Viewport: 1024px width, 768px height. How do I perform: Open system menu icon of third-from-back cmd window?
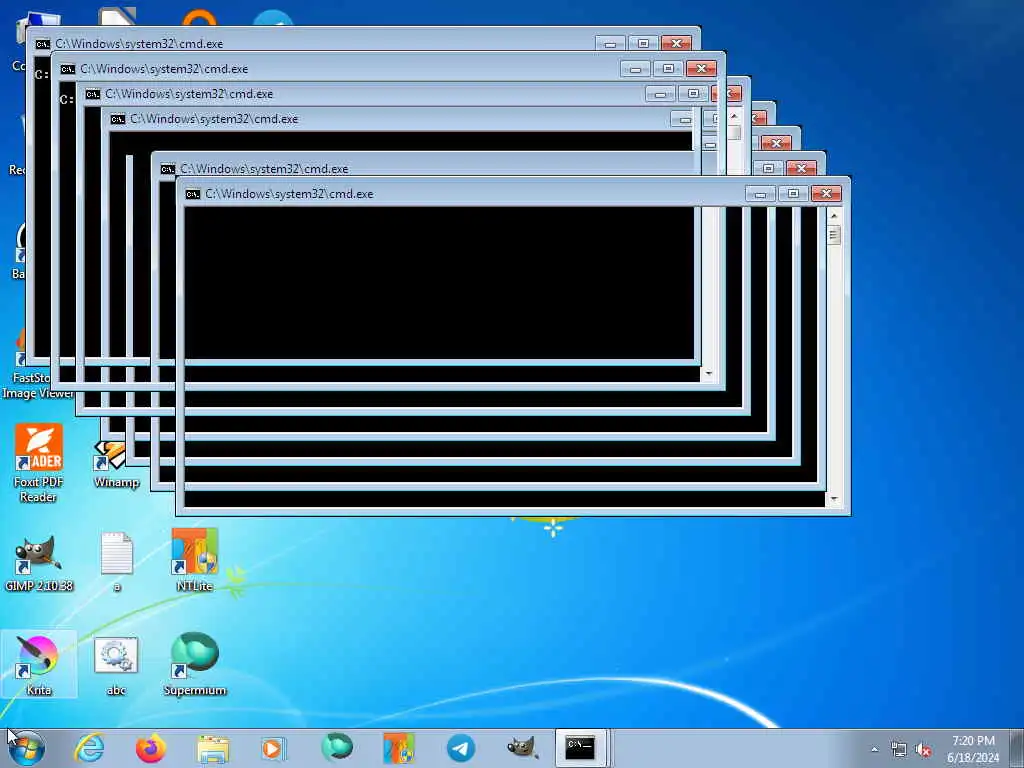(x=92, y=94)
